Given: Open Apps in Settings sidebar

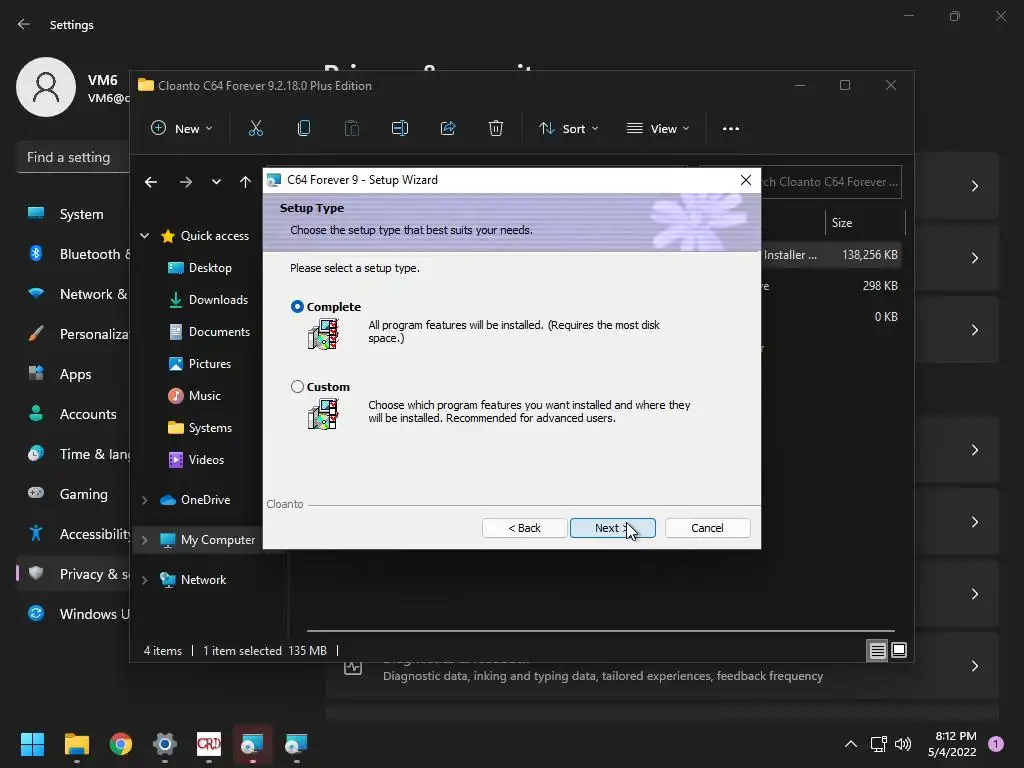Looking at the screenshot, I should click(73, 374).
